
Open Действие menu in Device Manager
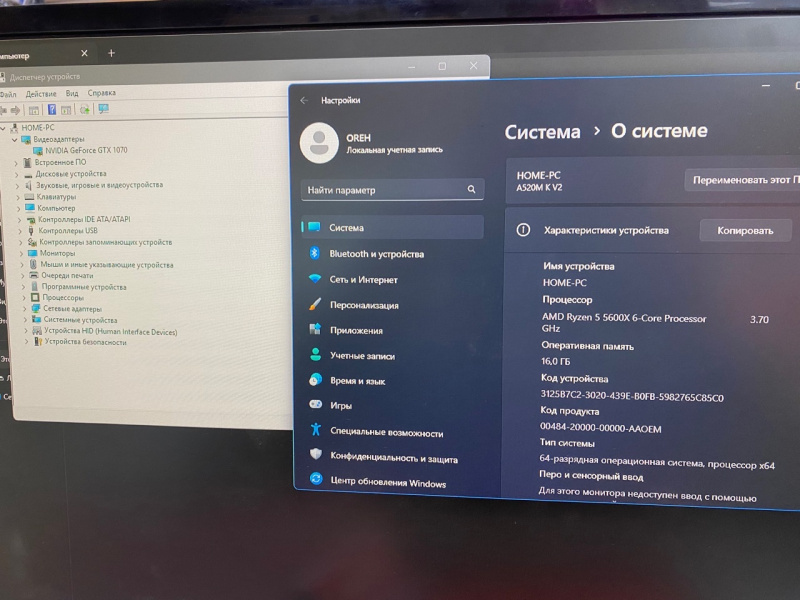pos(41,94)
